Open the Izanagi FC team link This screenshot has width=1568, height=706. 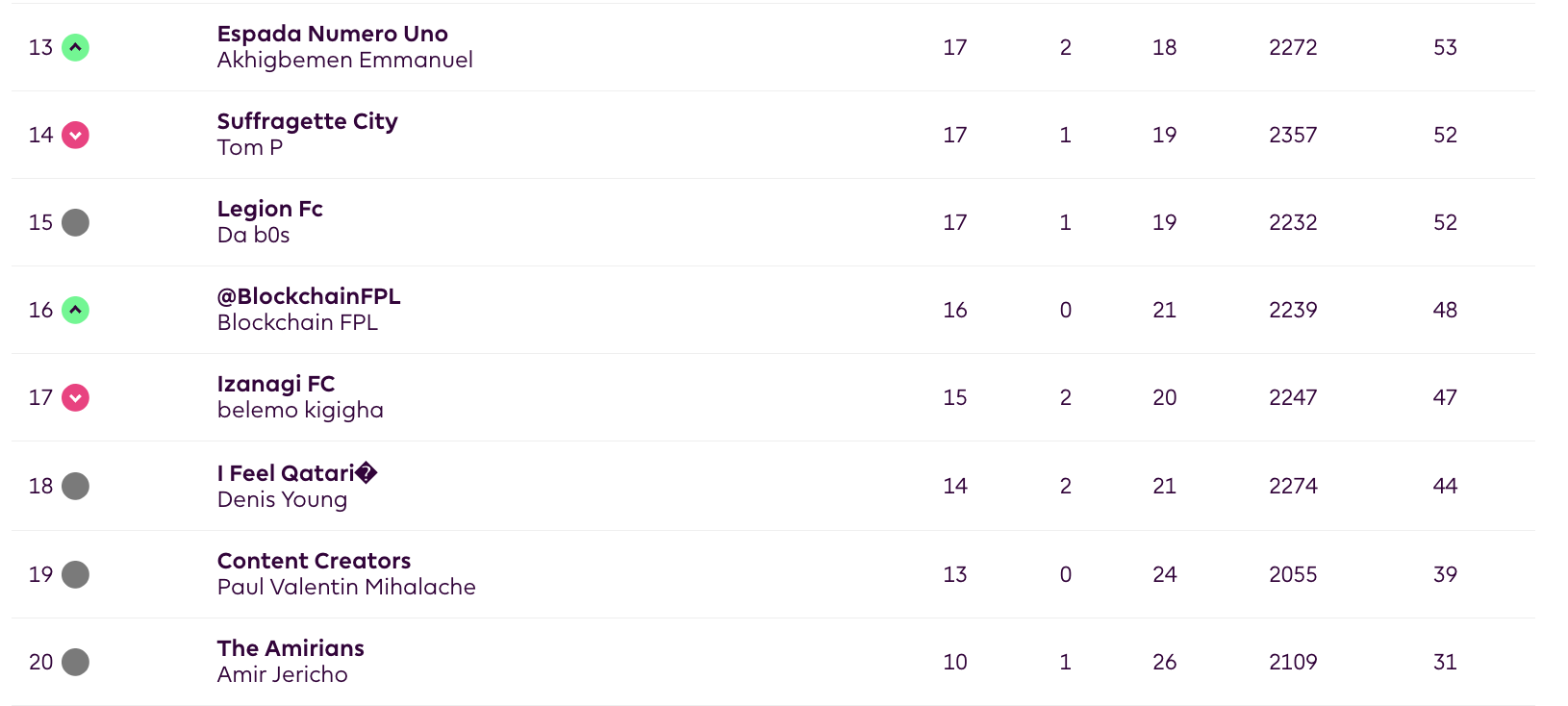click(276, 384)
